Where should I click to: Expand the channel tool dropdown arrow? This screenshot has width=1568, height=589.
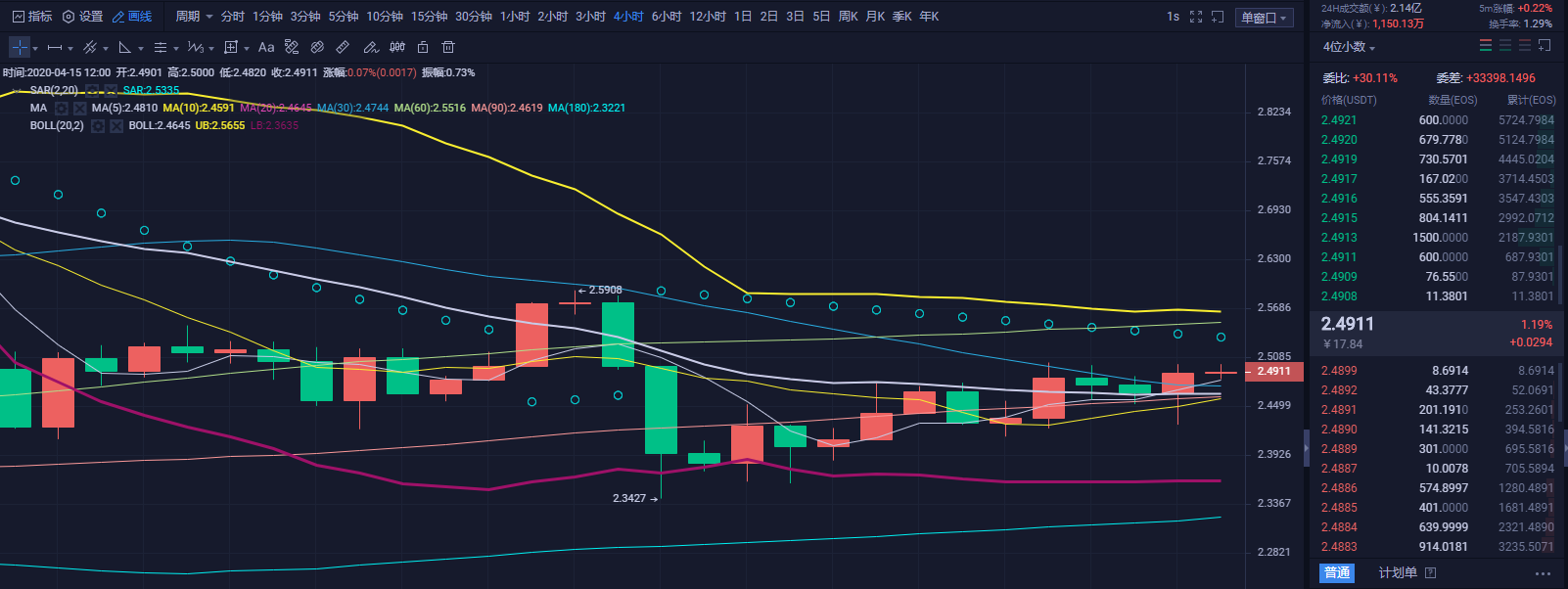[x=106, y=48]
